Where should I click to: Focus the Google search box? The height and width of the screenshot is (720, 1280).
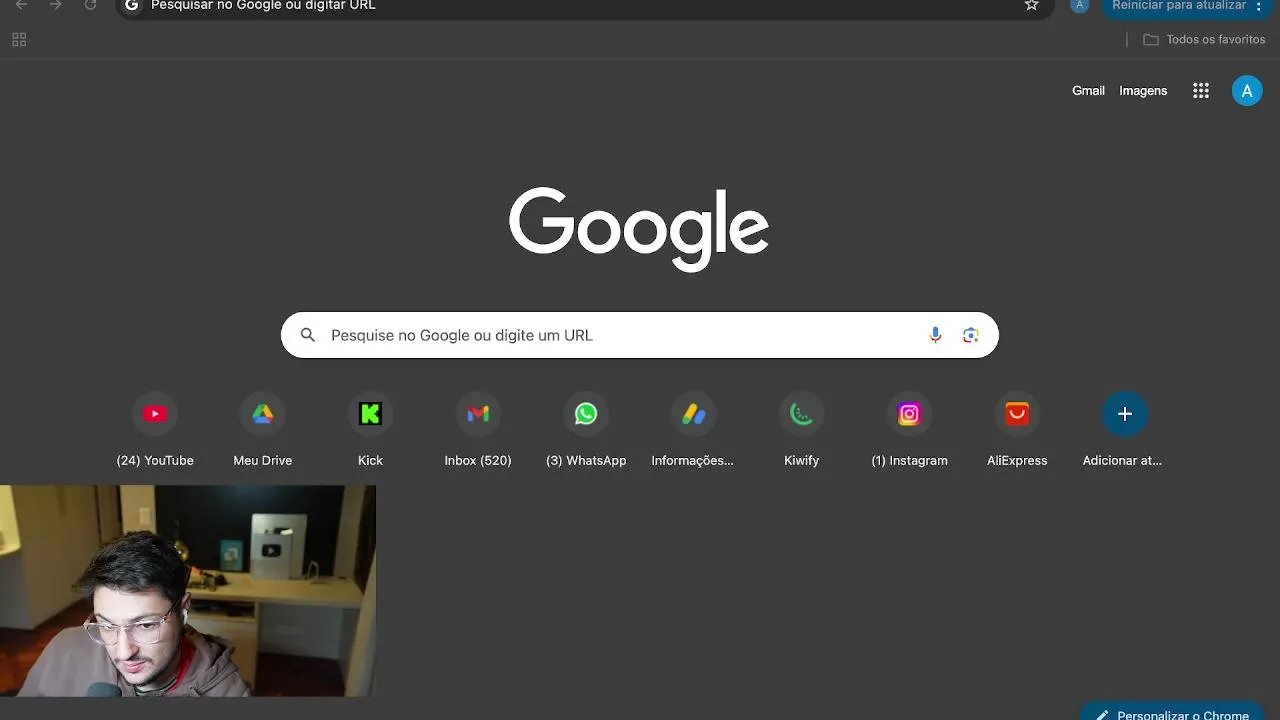coord(640,335)
